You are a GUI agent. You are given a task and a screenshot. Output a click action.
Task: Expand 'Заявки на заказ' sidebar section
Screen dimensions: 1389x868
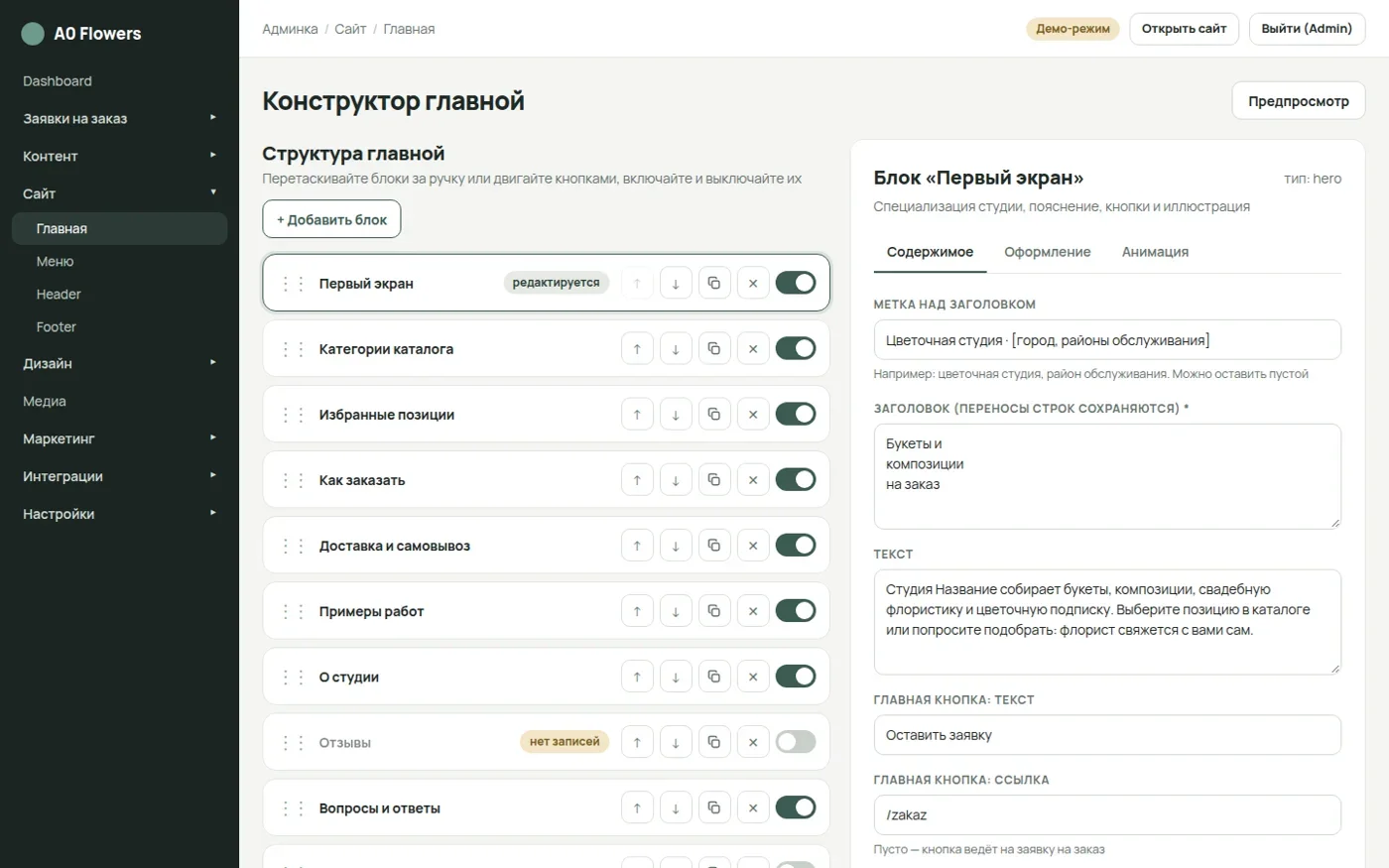(x=119, y=118)
